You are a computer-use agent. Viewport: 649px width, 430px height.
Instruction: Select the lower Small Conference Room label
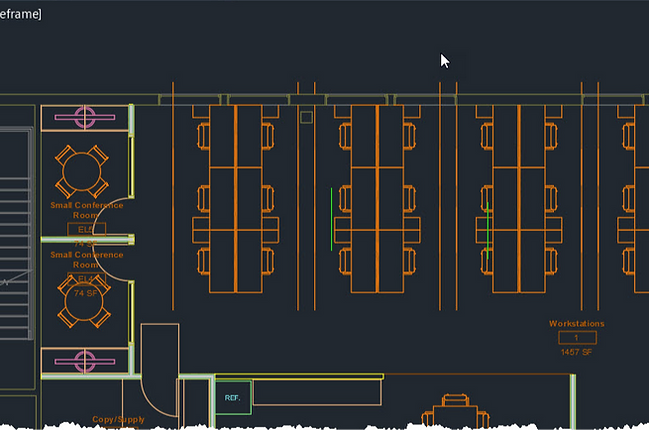[x=87, y=259]
